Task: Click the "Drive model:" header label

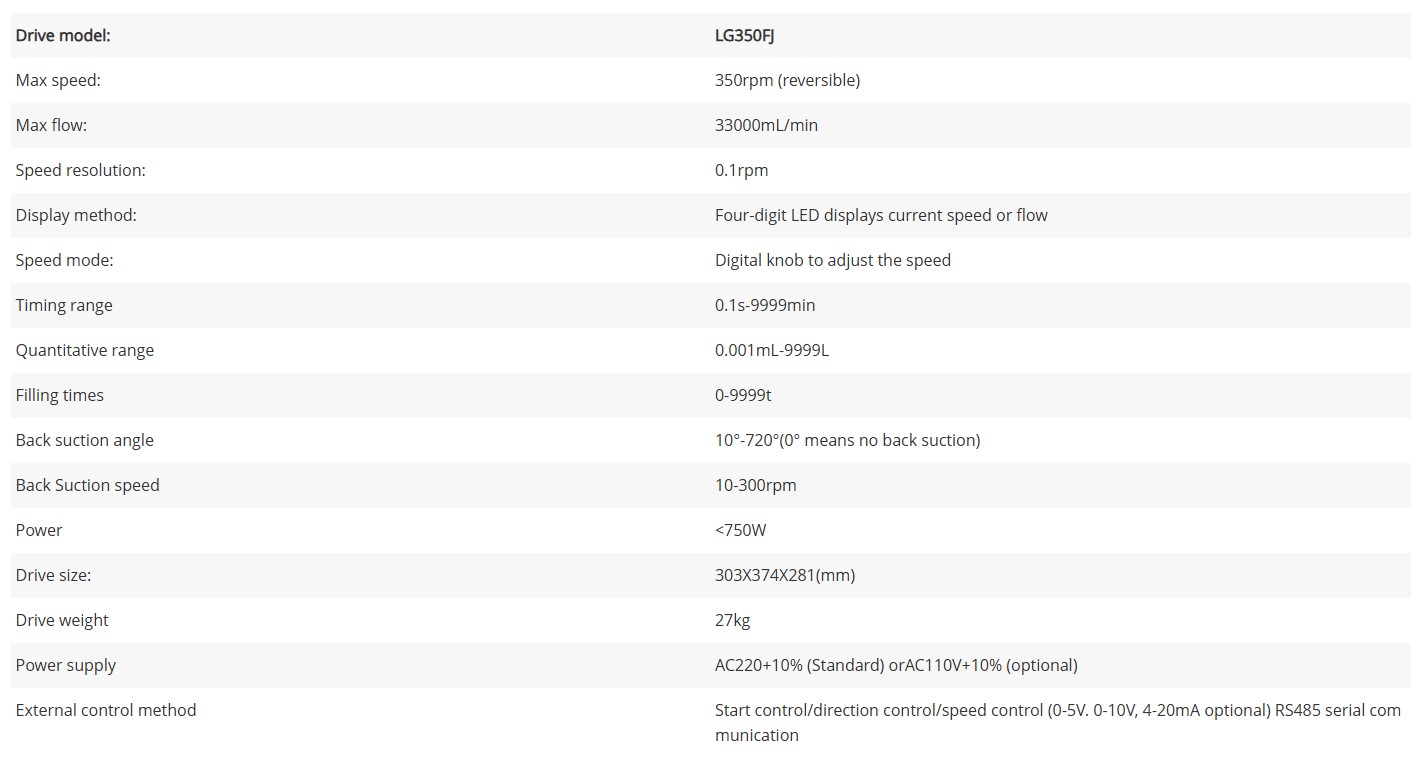Action: 63,35
